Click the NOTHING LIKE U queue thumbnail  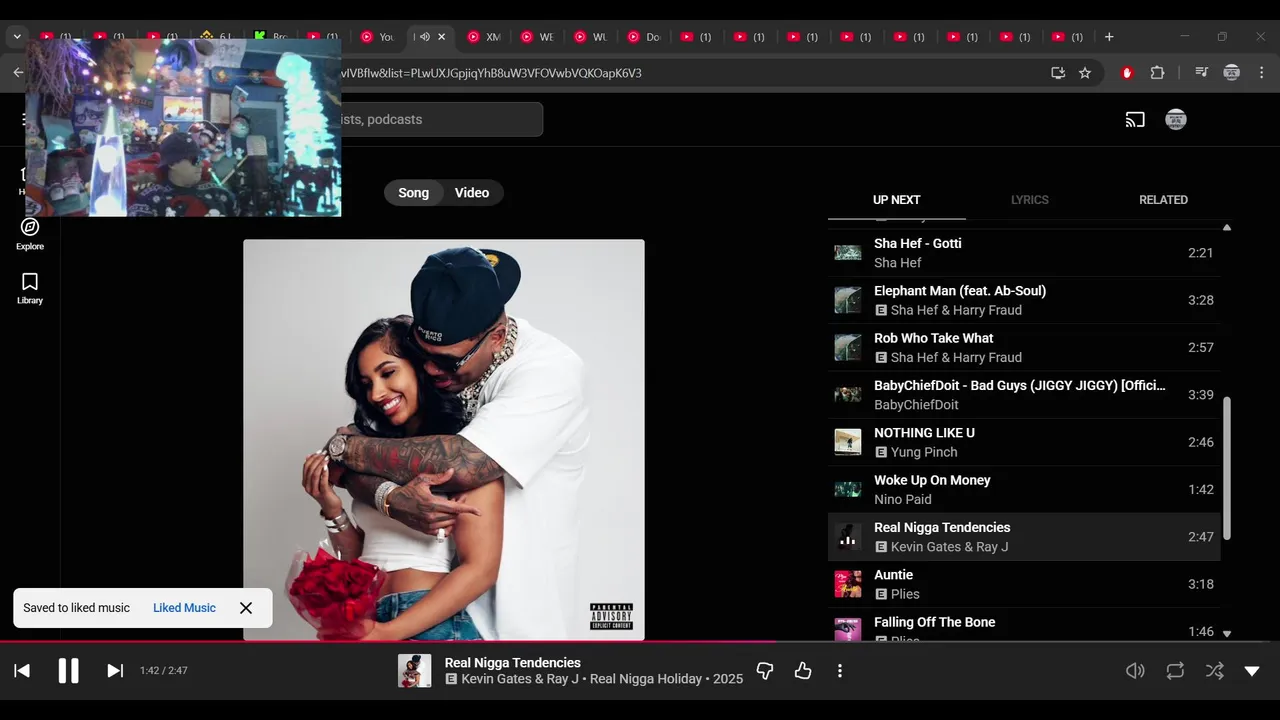(848, 442)
